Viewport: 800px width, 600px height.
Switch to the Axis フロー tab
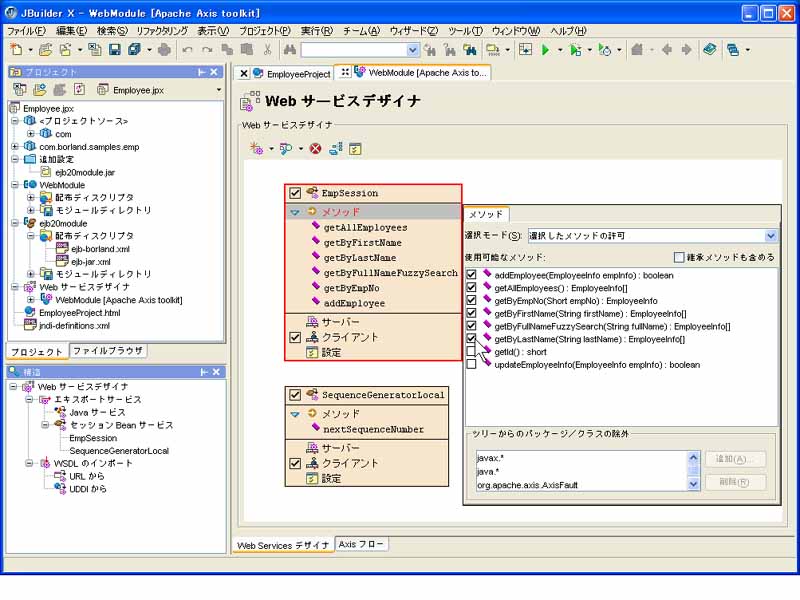point(361,544)
